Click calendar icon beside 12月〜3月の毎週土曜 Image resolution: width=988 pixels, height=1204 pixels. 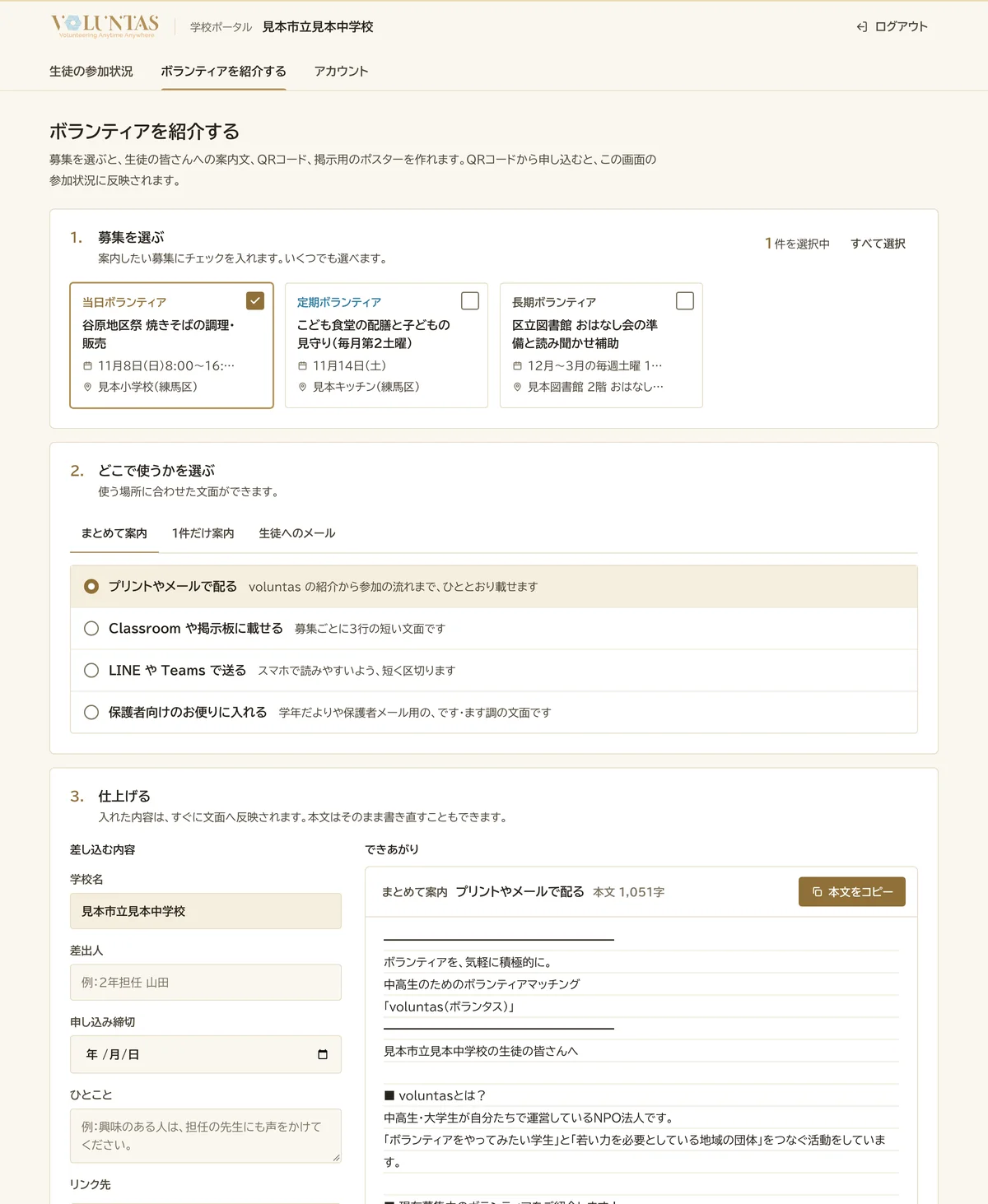[517, 366]
